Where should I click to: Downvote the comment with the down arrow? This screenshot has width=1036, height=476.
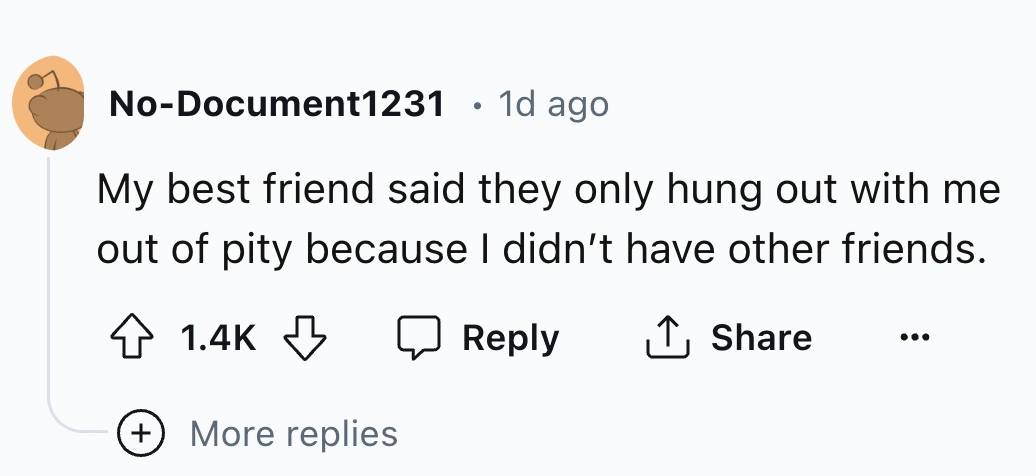coord(306,338)
